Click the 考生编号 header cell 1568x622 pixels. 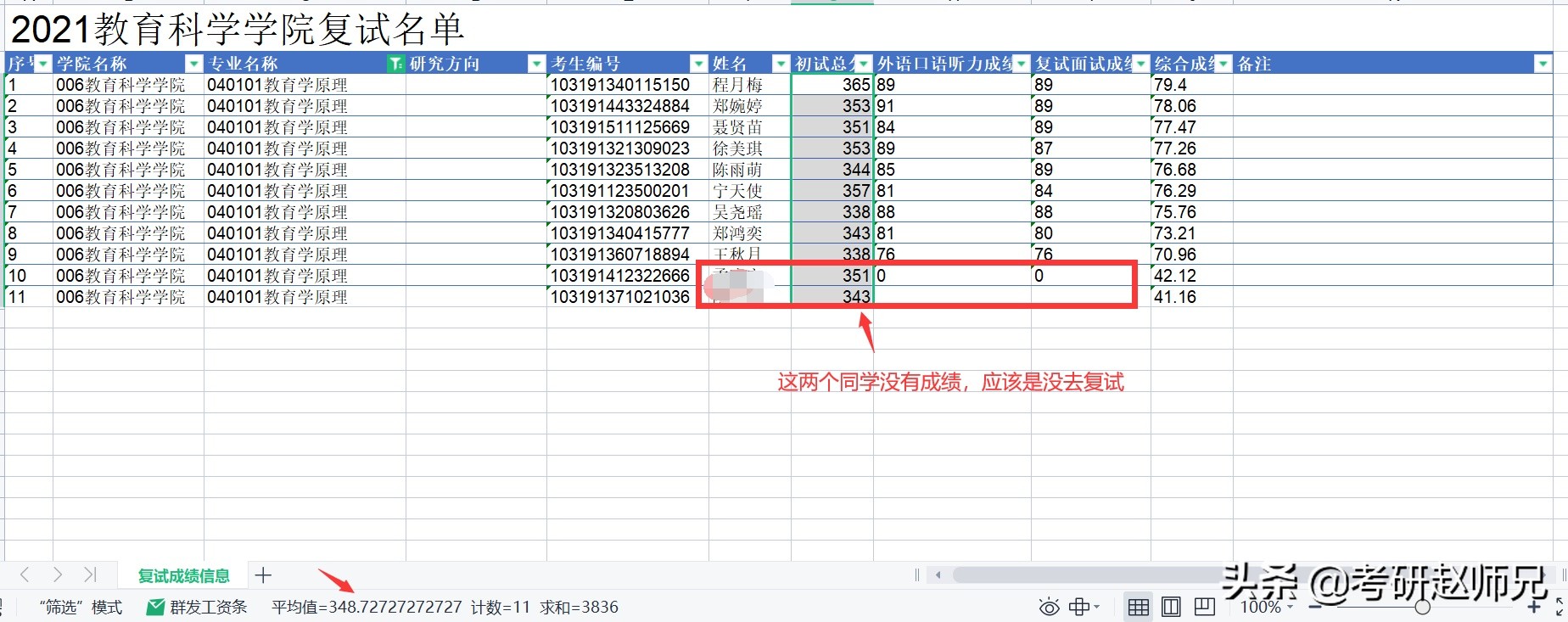(628, 64)
